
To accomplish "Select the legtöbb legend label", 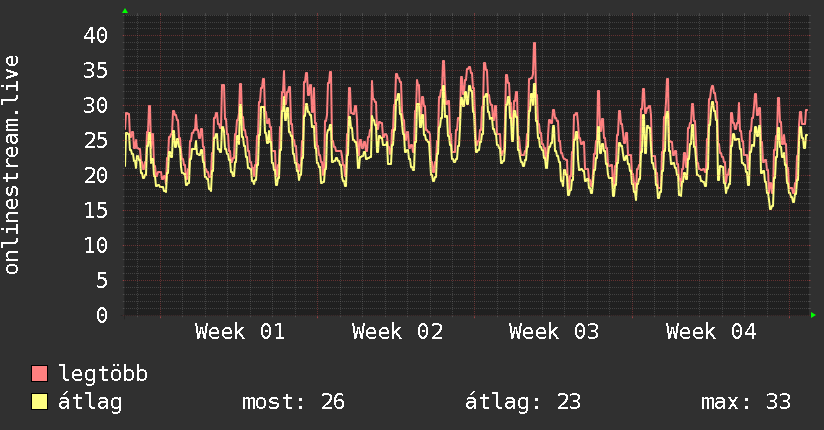I will 103,374.
